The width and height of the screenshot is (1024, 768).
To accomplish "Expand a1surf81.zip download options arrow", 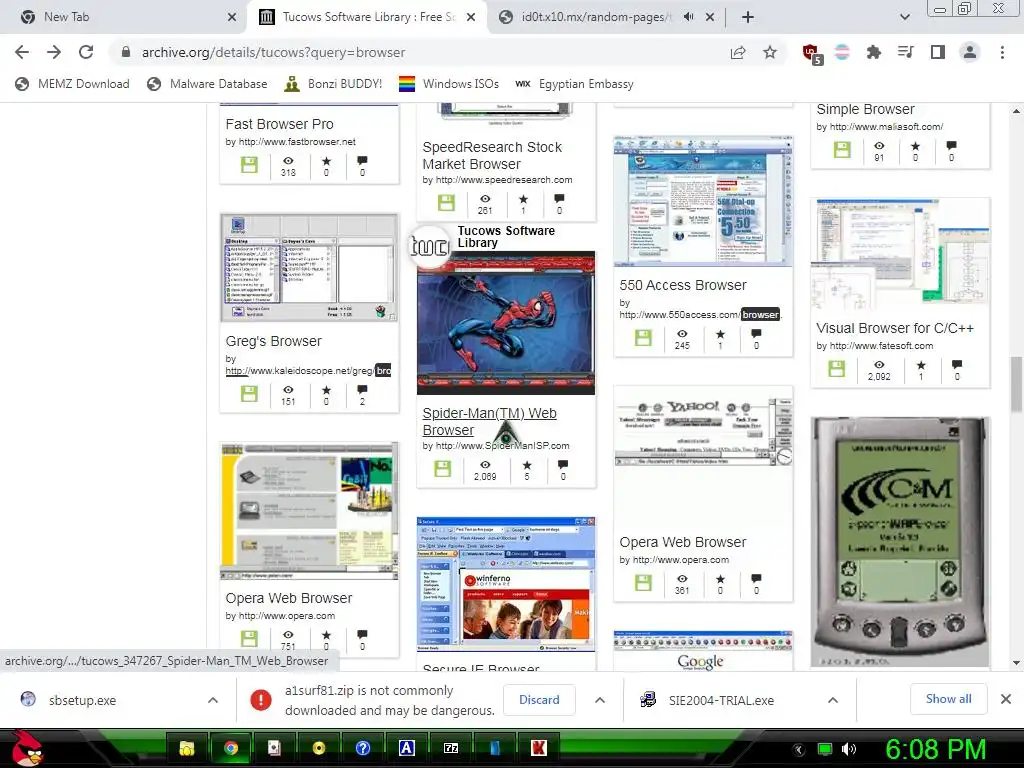I will [x=600, y=700].
